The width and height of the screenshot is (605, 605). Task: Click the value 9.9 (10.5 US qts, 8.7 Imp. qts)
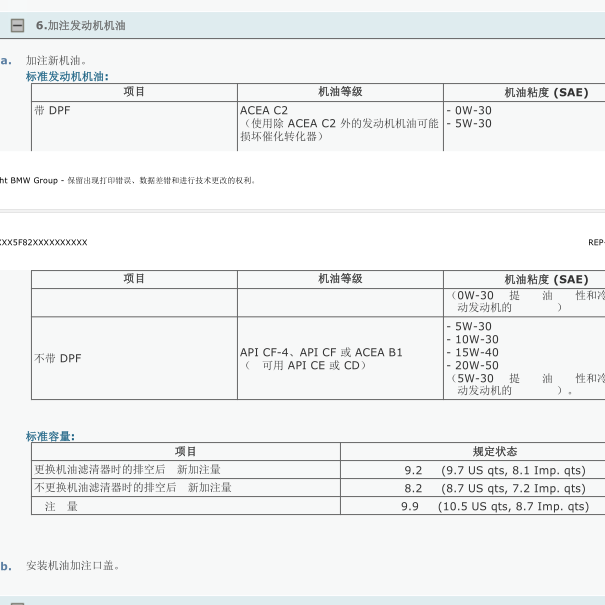495,506
